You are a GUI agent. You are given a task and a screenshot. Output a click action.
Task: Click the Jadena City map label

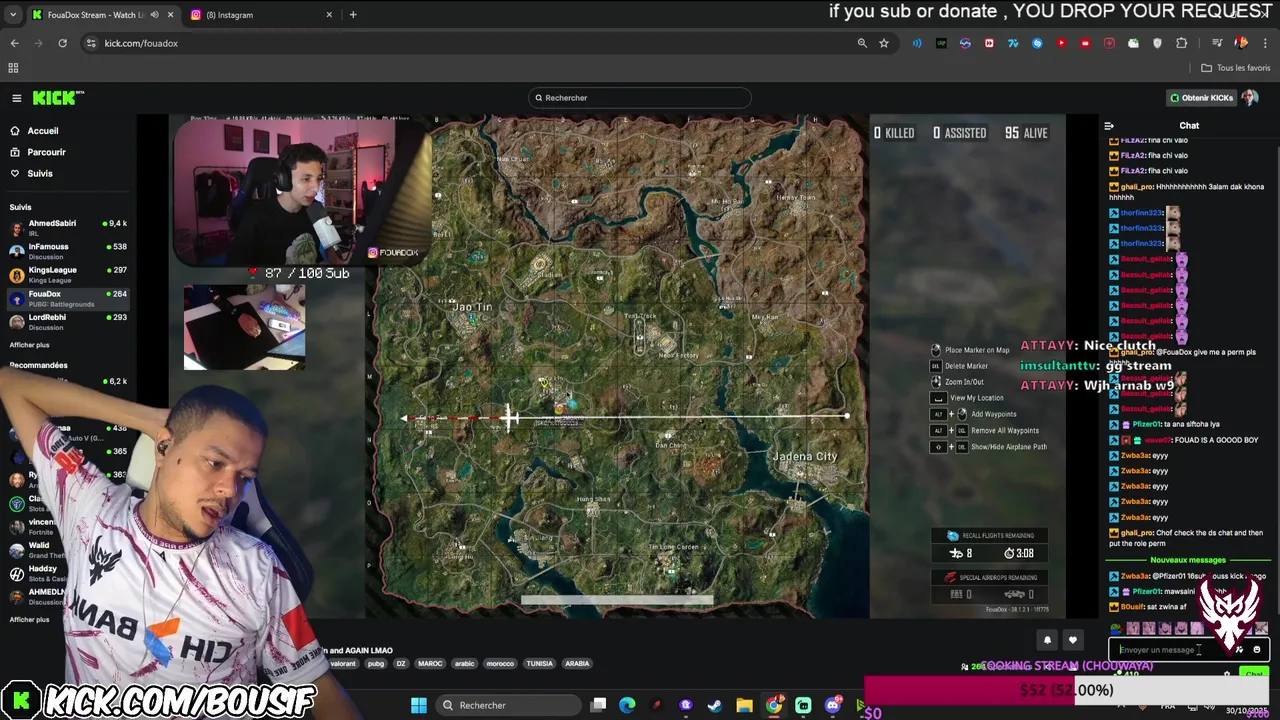[x=805, y=456]
